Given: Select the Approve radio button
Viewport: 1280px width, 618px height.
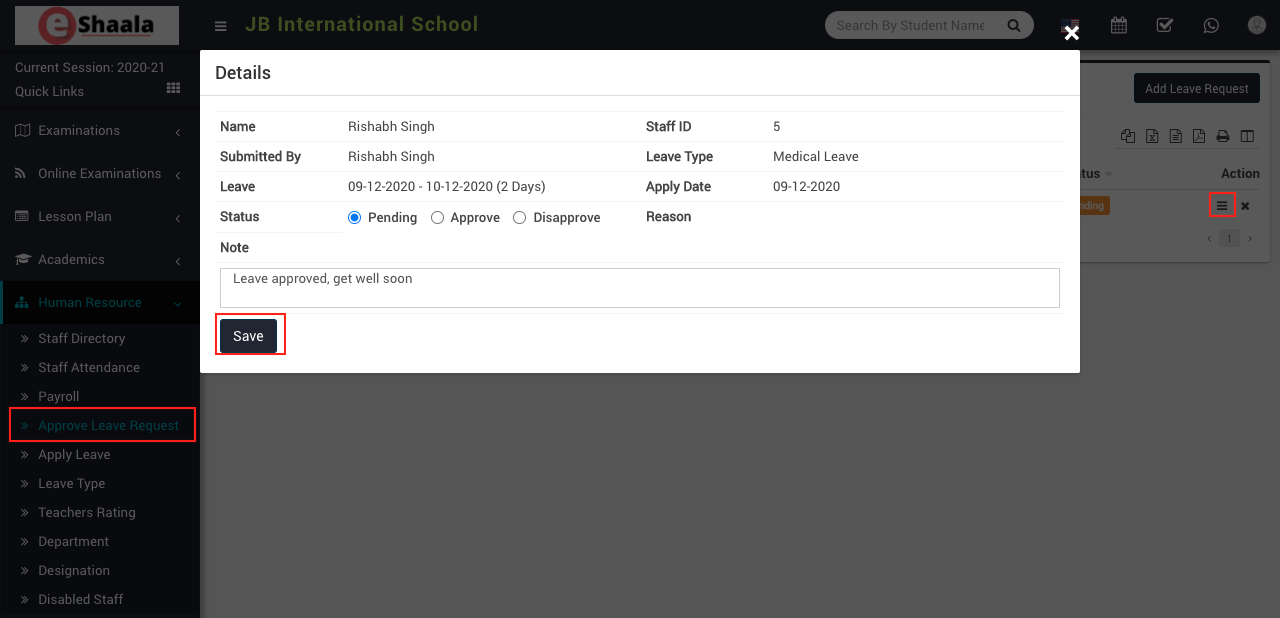Looking at the screenshot, I should click(437, 218).
